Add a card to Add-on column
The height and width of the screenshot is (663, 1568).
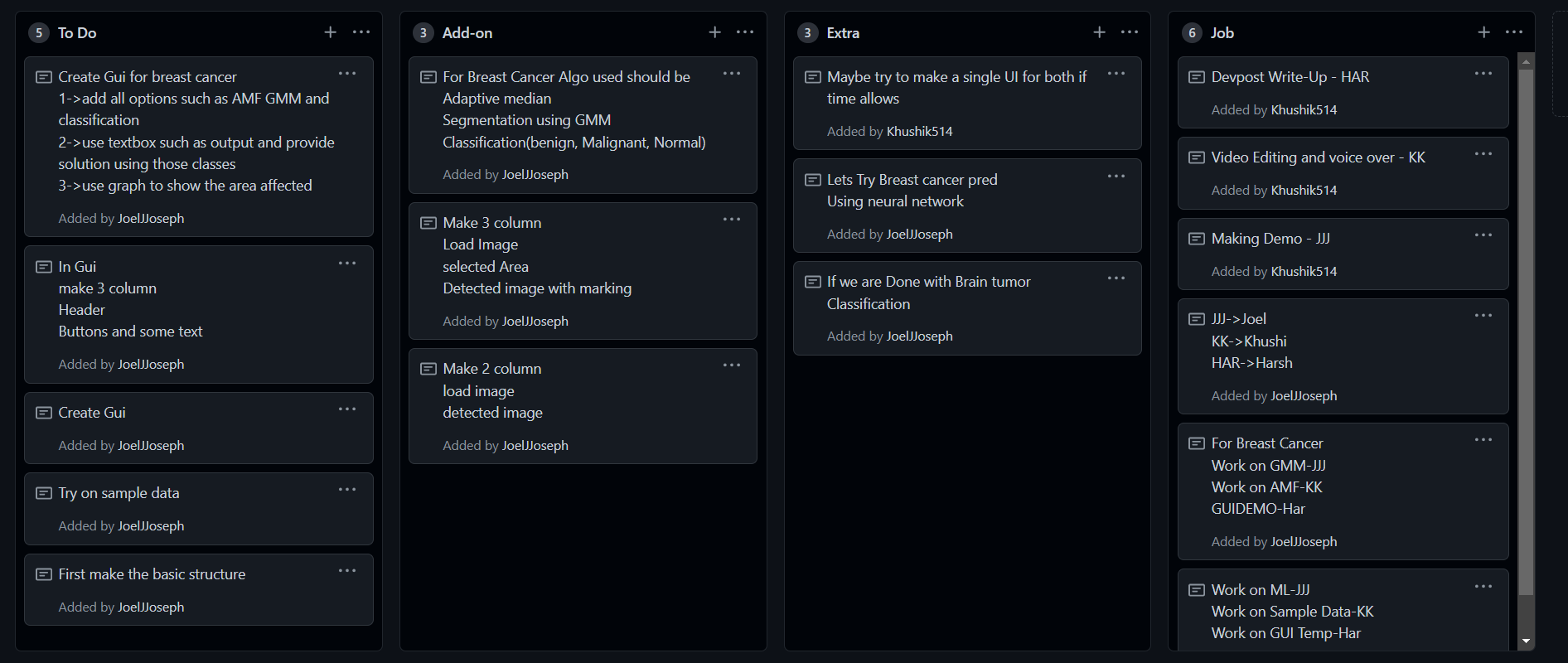[x=714, y=32]
